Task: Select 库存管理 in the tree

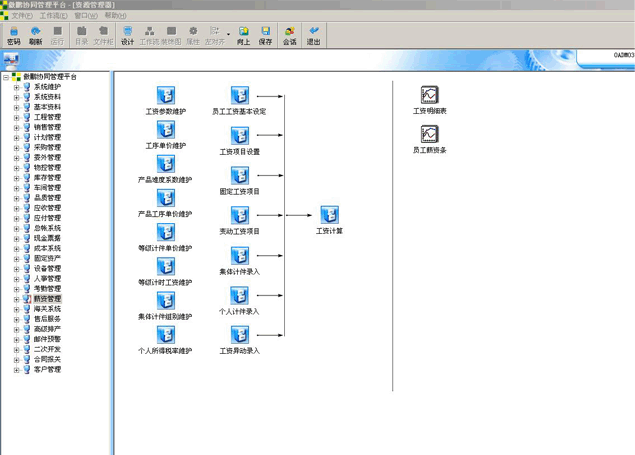Action: click(47, 178)
